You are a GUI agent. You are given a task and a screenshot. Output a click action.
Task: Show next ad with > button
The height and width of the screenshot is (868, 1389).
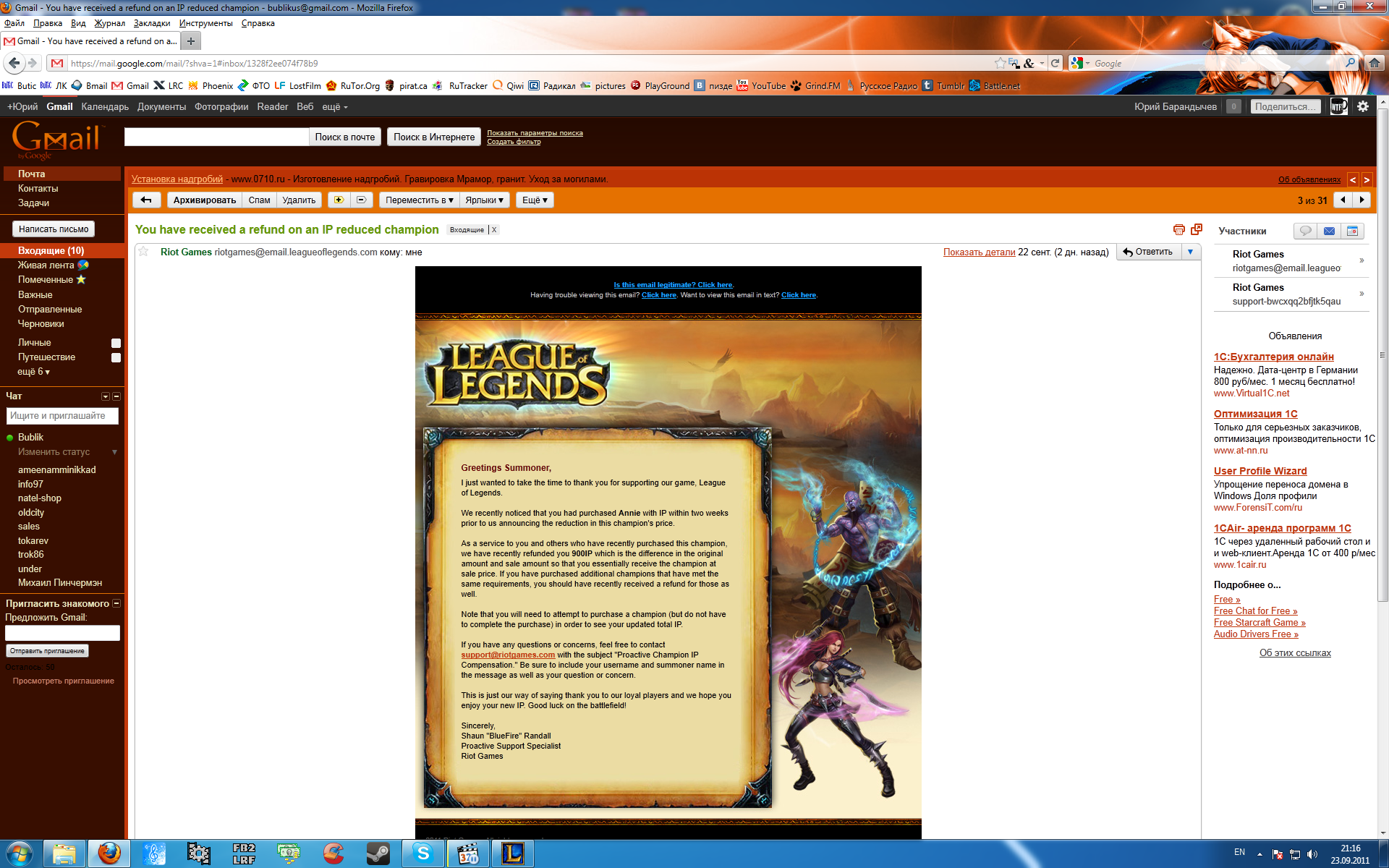(1367, 179)
